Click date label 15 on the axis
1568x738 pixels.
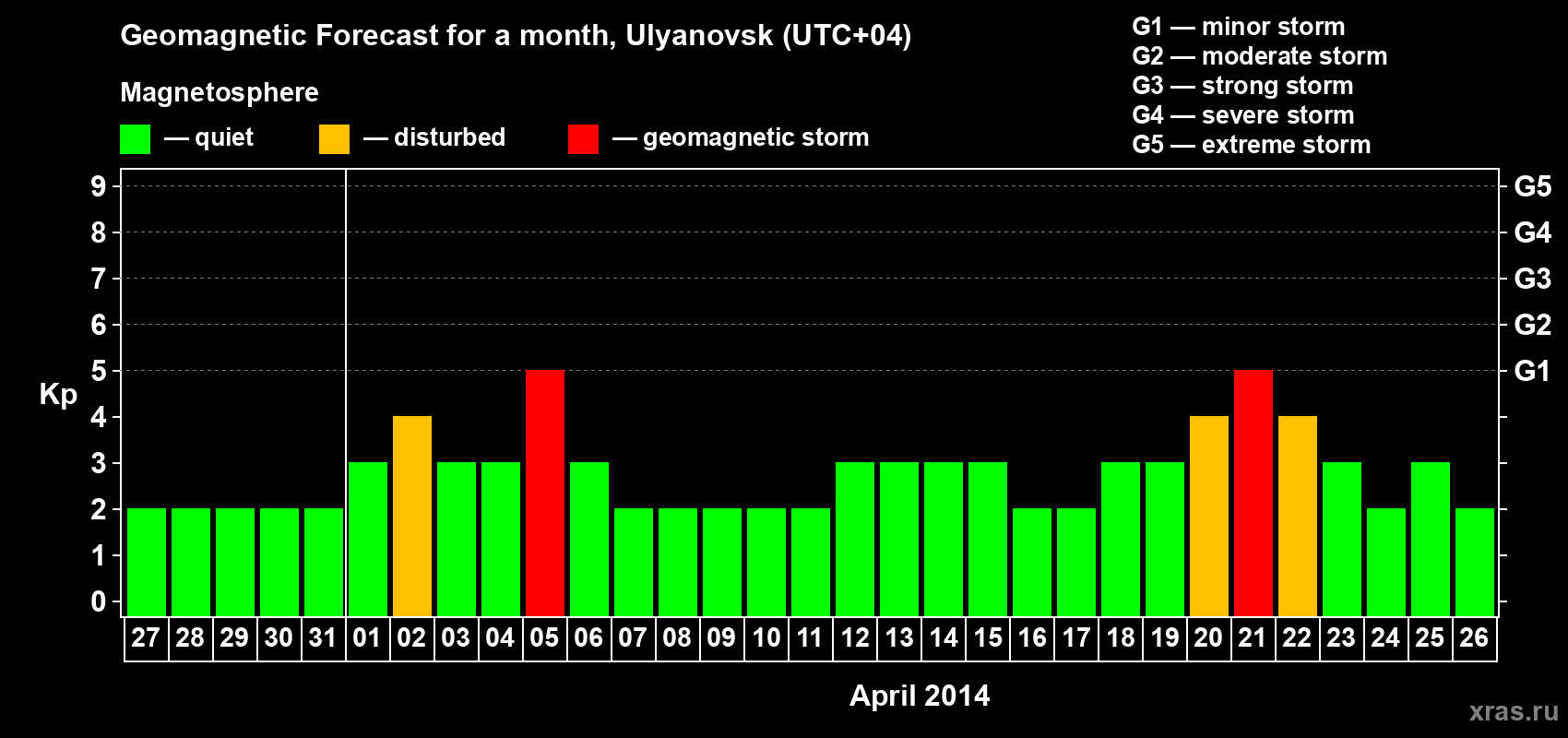coord(987,638)
